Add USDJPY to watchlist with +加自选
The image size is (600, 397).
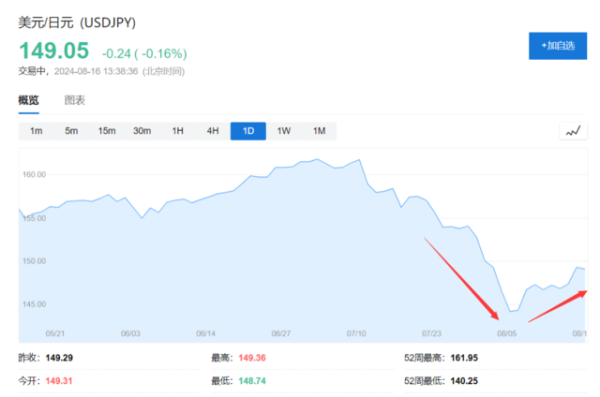558,46
